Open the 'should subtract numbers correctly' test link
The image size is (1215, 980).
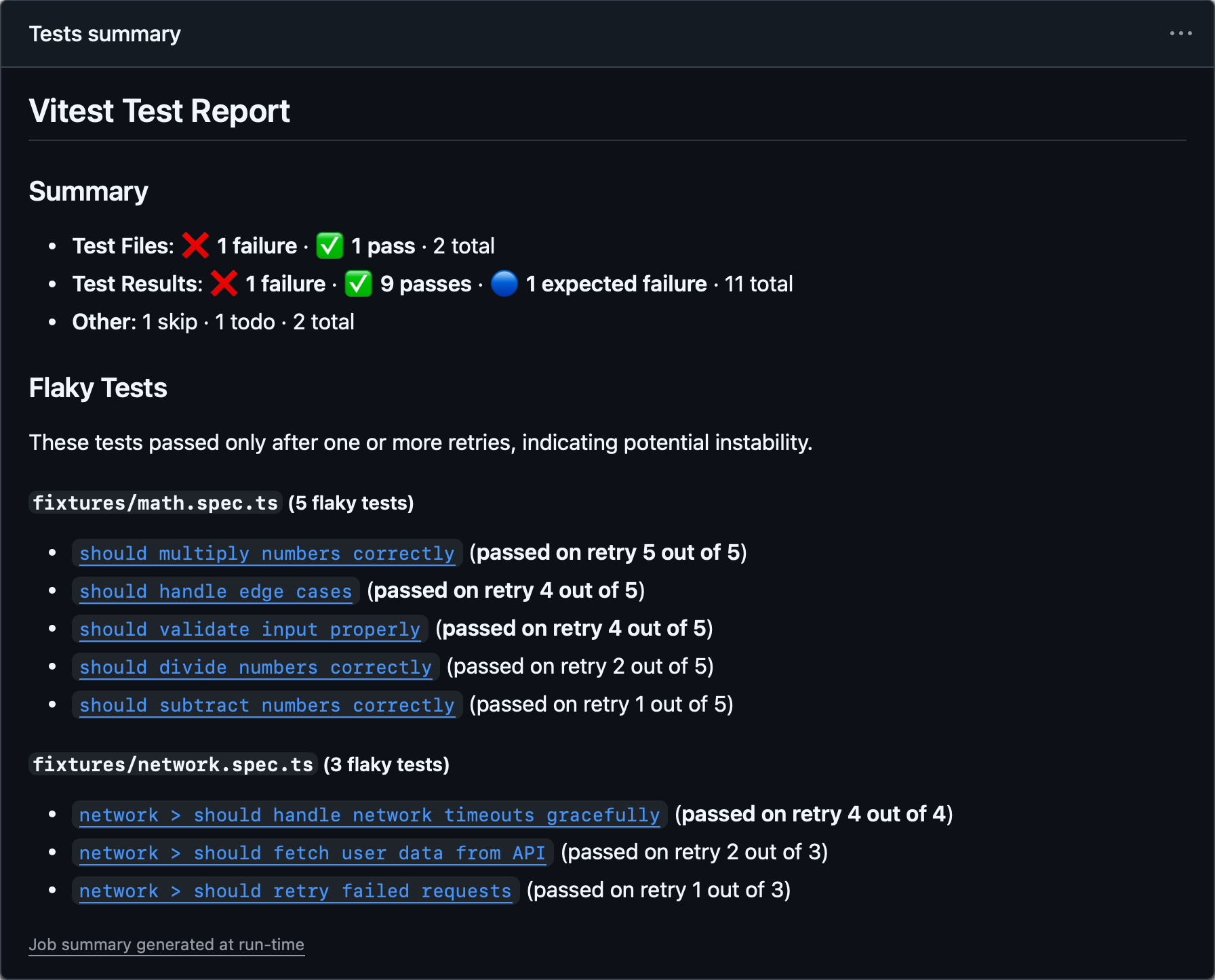point(267,705)
